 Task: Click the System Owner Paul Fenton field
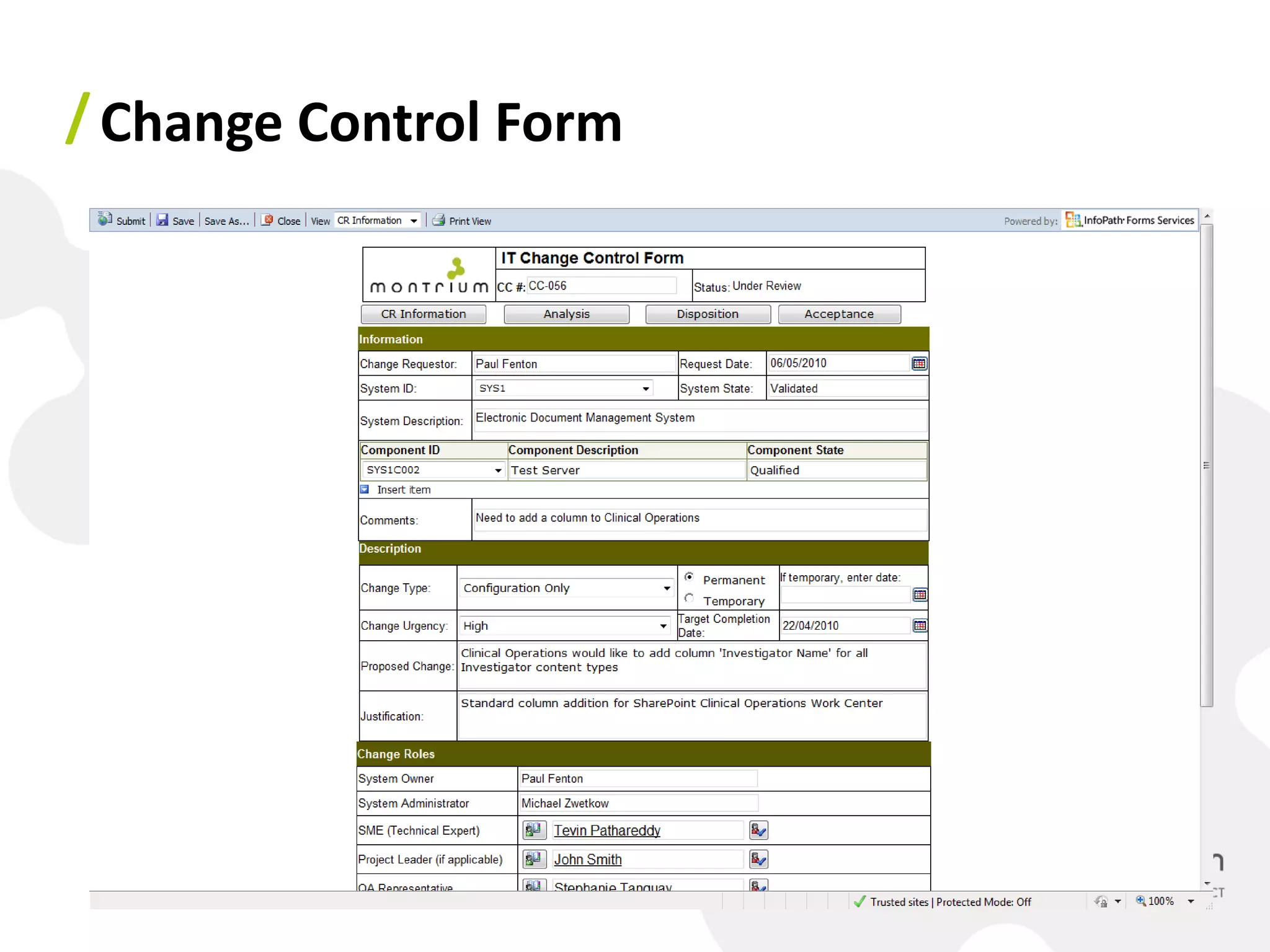638,778
